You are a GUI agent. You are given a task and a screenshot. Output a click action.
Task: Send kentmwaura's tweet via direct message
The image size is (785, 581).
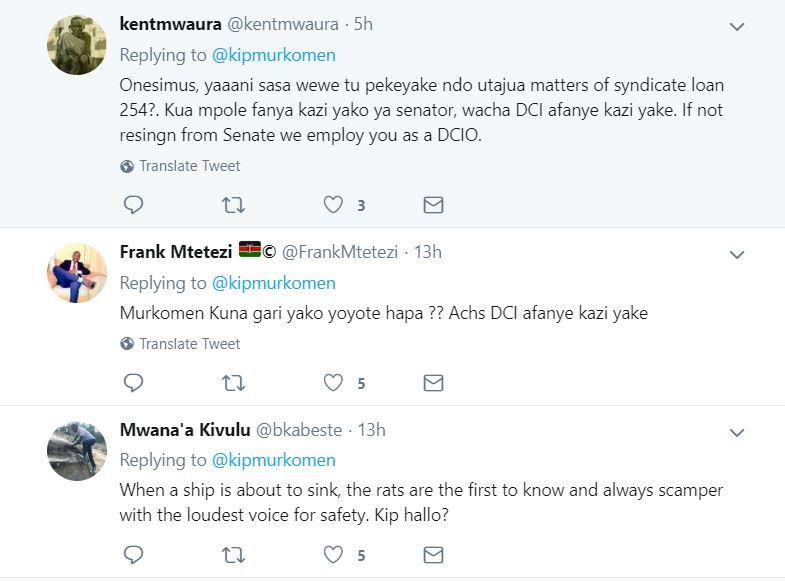coord(433,205)
